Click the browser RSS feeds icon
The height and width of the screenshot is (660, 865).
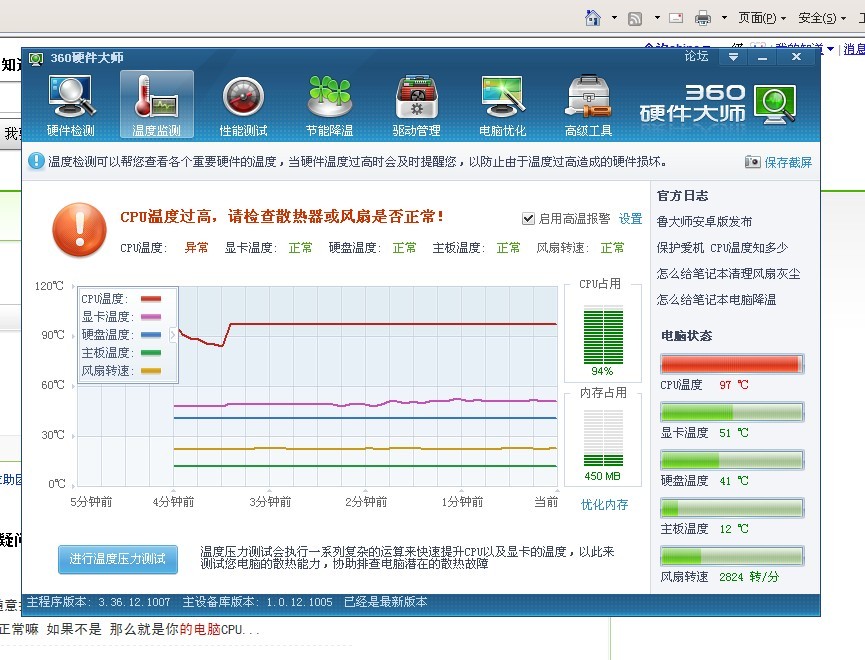[635, 19]
